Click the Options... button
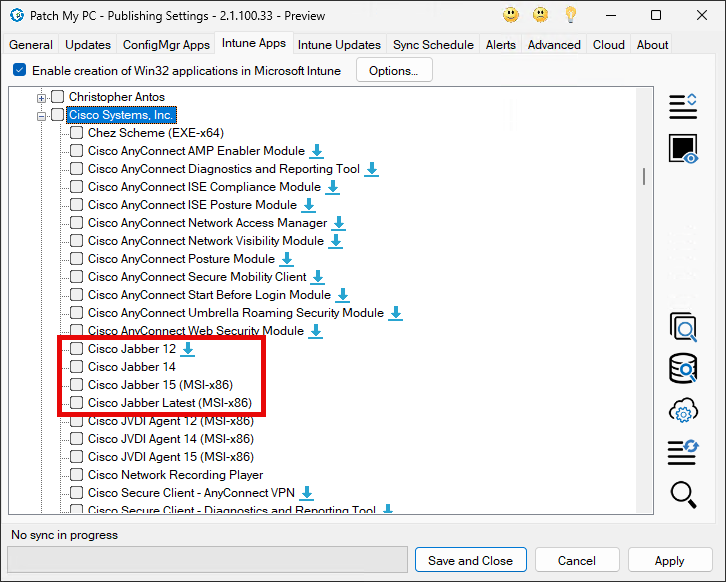This screenshot has height=582, width=726. pyautogui.click(x=393, y=71)
